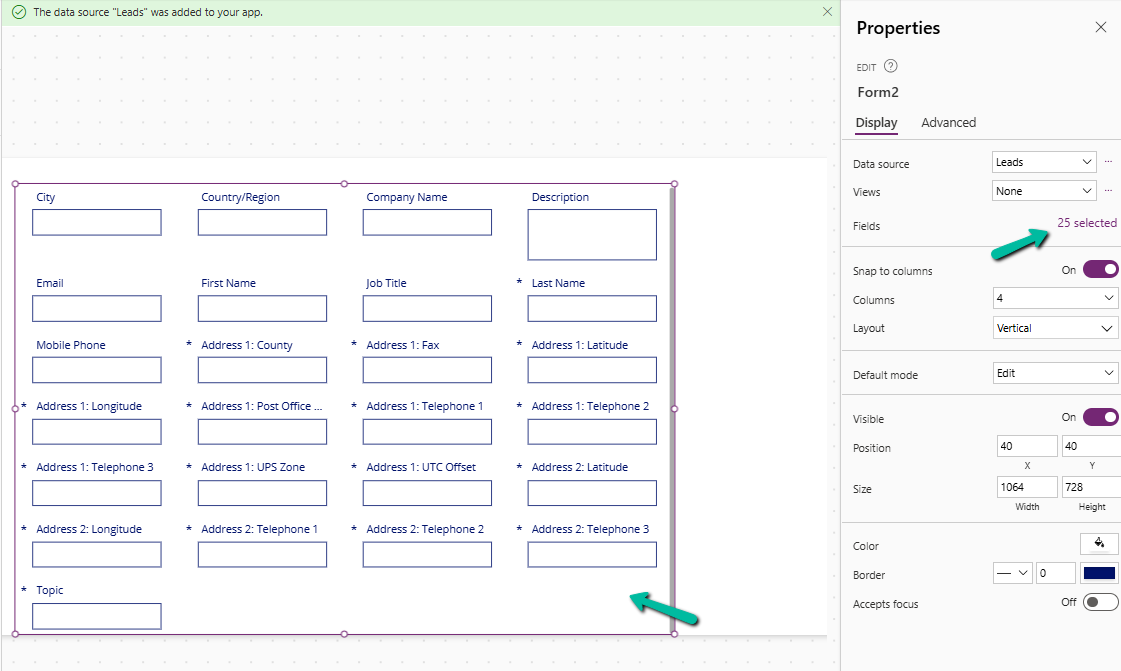Open the Layout Vertical dropdown
1121x671 pixels.
tap(1055, 328)
